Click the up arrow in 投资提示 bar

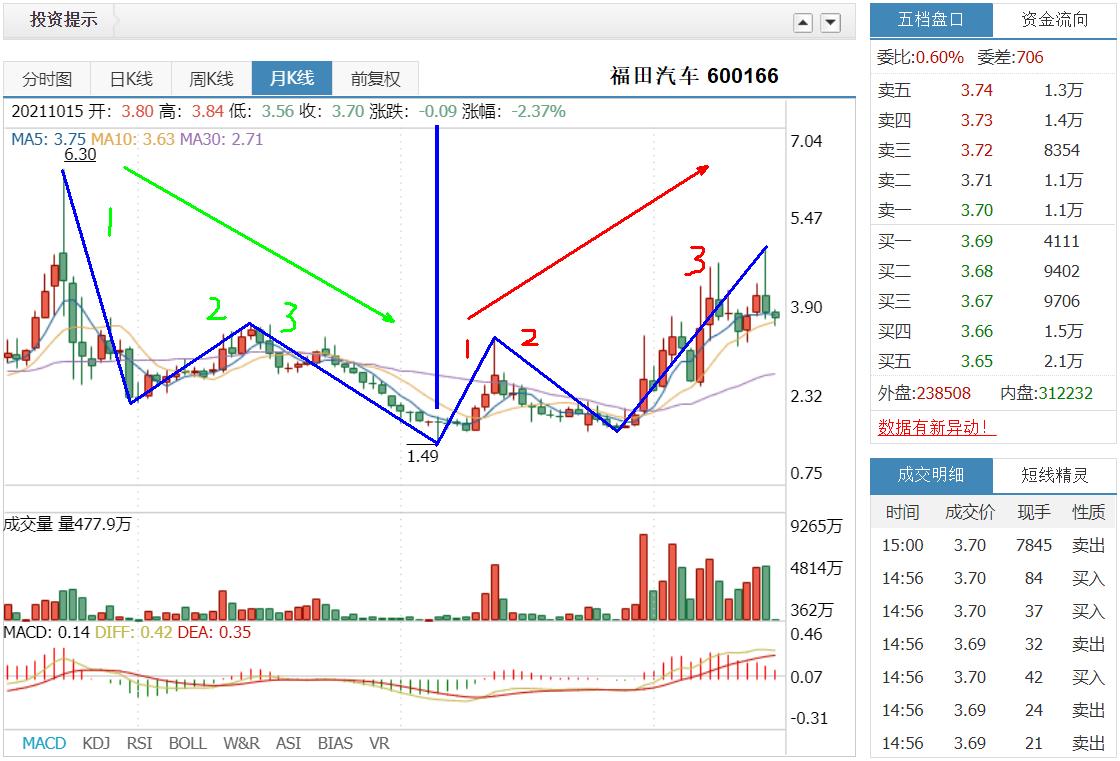(x=803, y=23)
